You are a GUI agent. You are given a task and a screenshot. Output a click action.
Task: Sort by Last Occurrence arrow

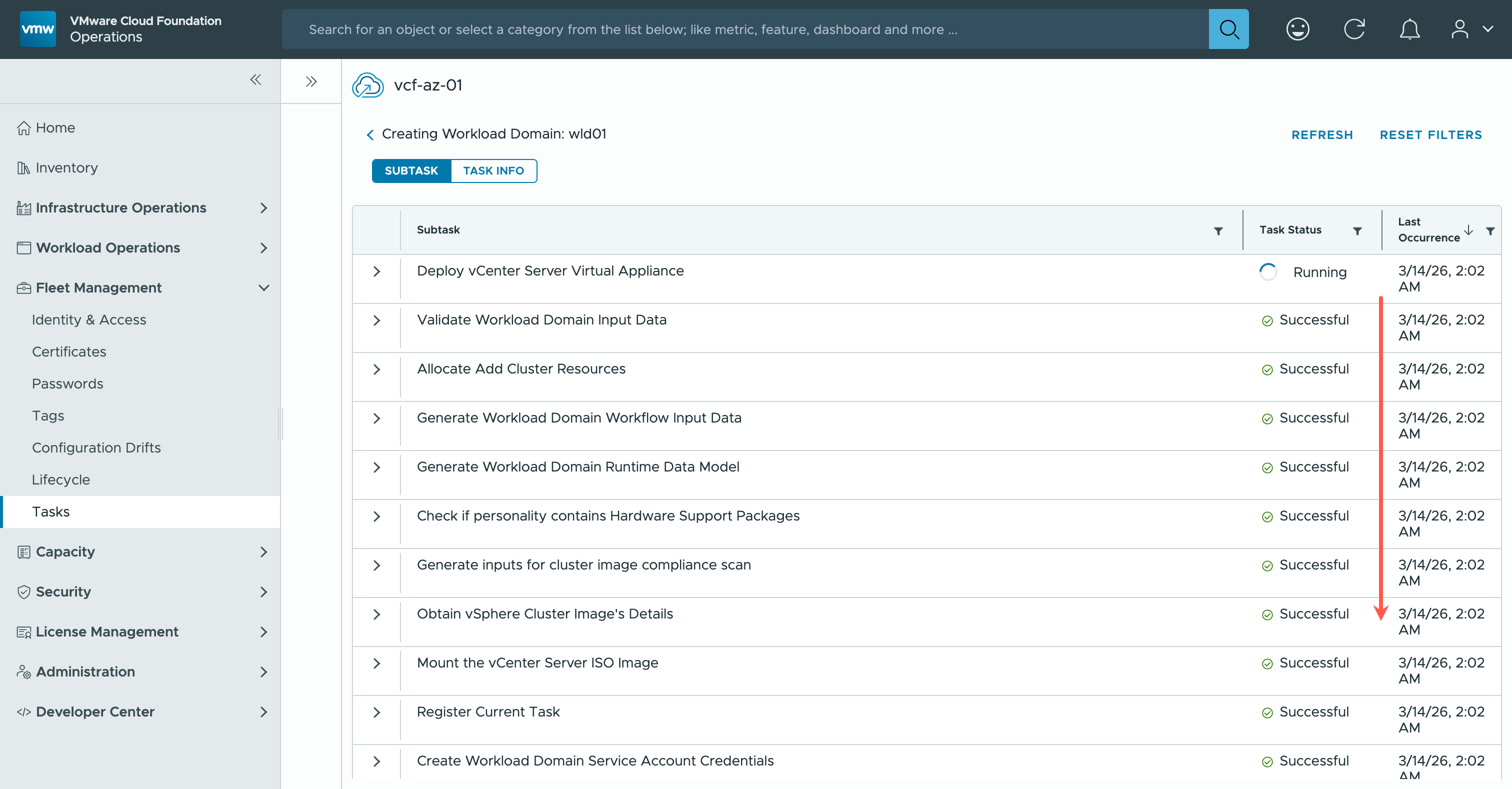coord(1468,229)
